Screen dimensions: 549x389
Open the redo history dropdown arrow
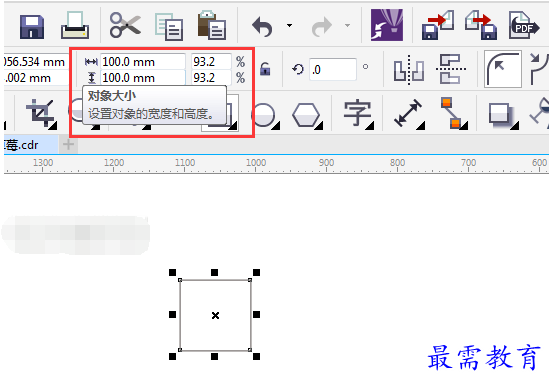point(347,25)
